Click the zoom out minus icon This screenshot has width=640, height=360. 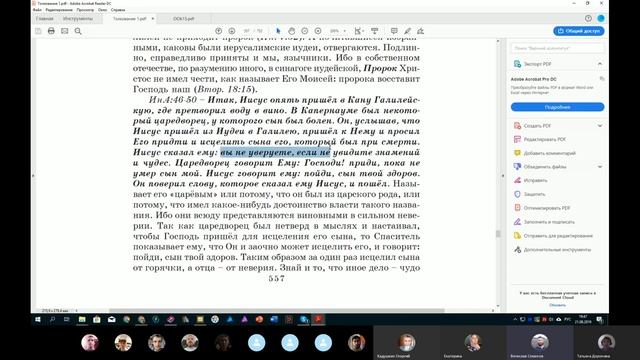click(304, 31)
